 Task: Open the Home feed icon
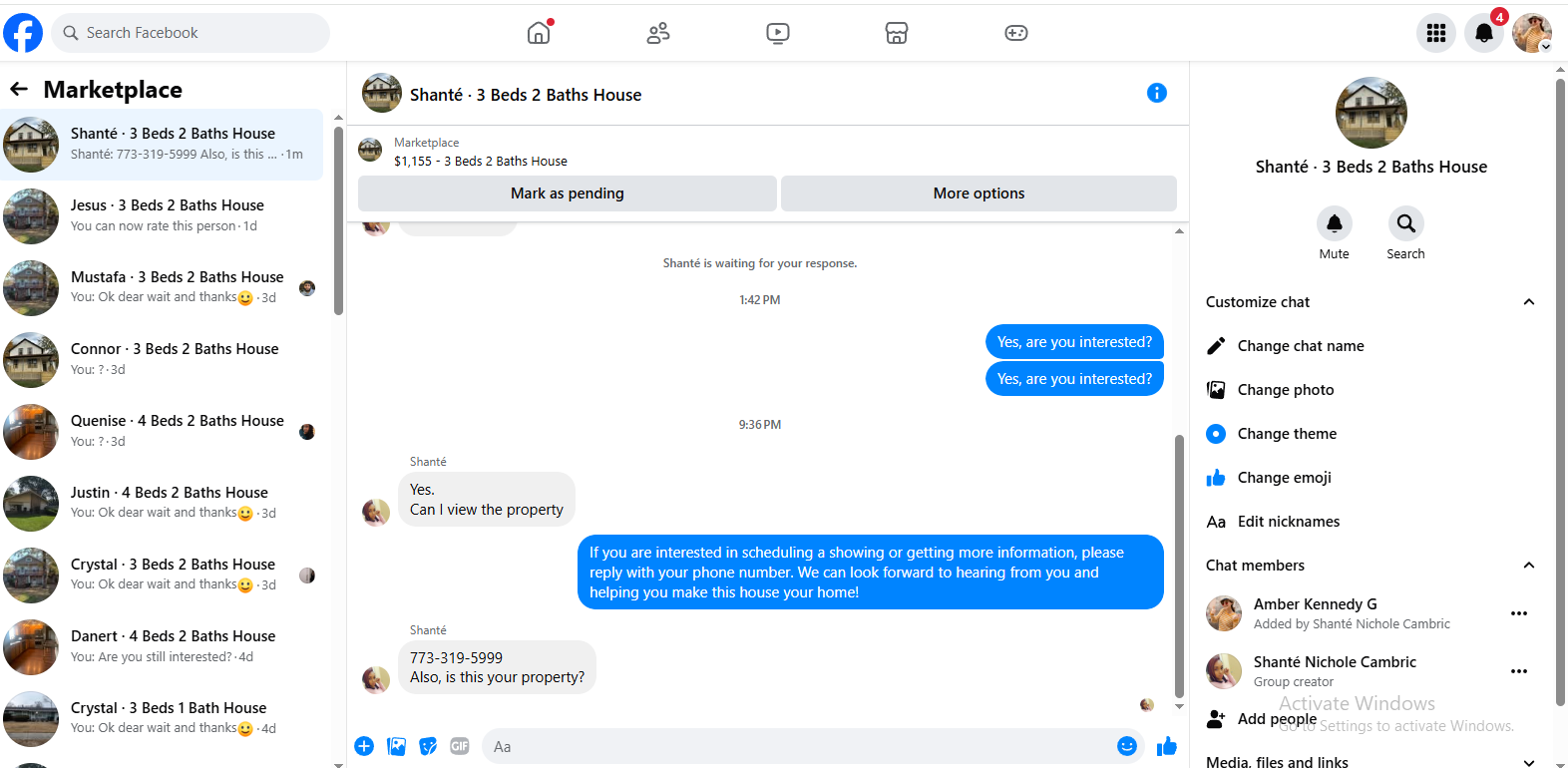539,33
